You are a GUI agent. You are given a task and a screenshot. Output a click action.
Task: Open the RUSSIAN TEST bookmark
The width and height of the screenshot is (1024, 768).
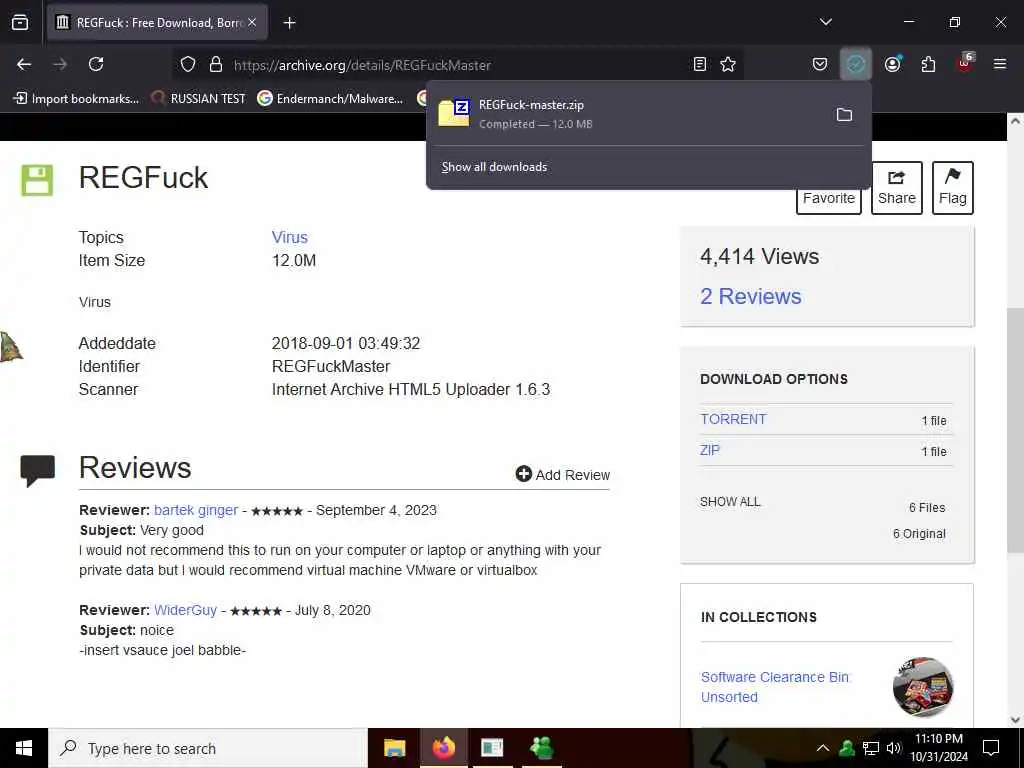click(198, 99)
